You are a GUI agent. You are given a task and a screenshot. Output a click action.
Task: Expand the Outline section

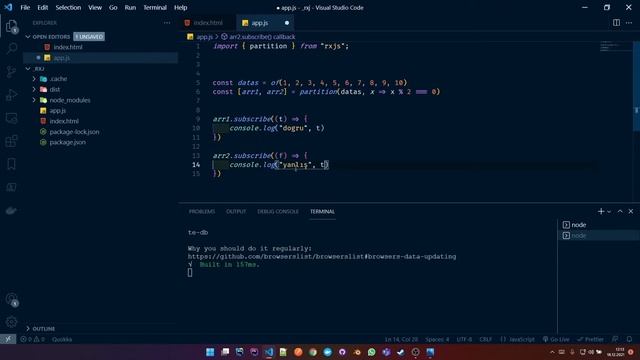click(x=28, y=329)
